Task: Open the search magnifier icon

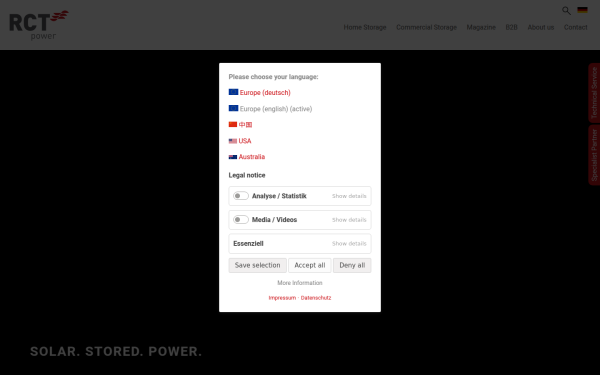Action: pos(566,11)
